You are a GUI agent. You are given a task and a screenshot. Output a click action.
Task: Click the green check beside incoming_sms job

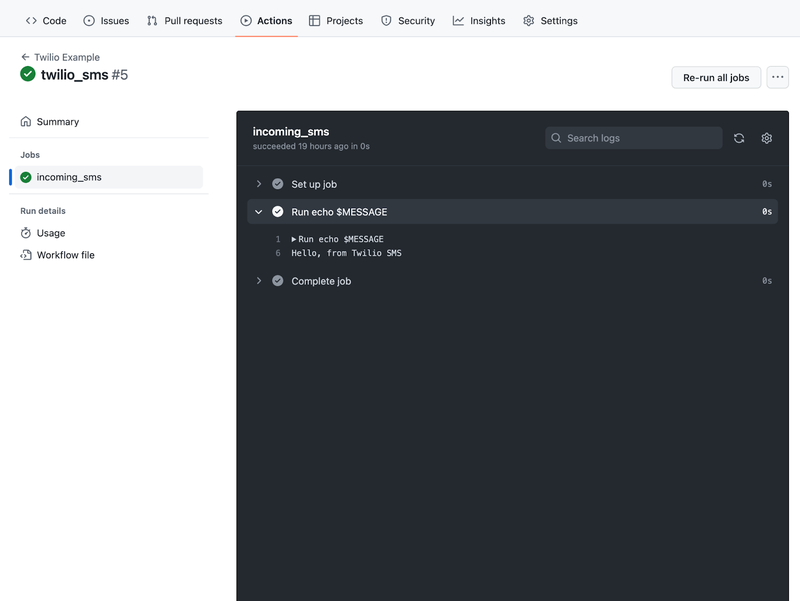[28, 175]
